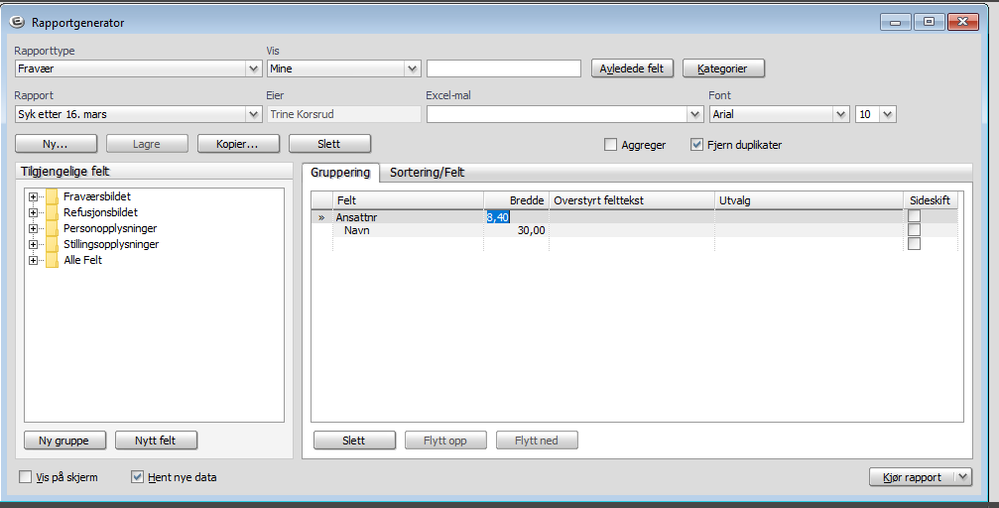Open the Kjør rapport dropdown arrow
The height and width of the screenshot is (508, 999).
(x=963, y=477)
